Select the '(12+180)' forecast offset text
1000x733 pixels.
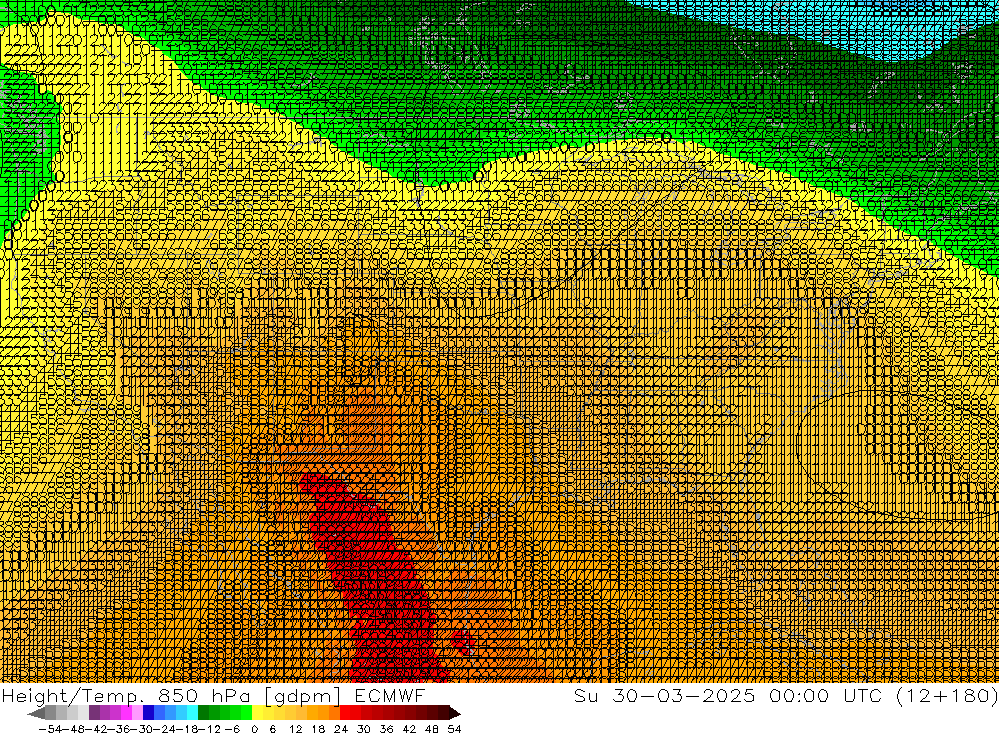click(946, 696)
